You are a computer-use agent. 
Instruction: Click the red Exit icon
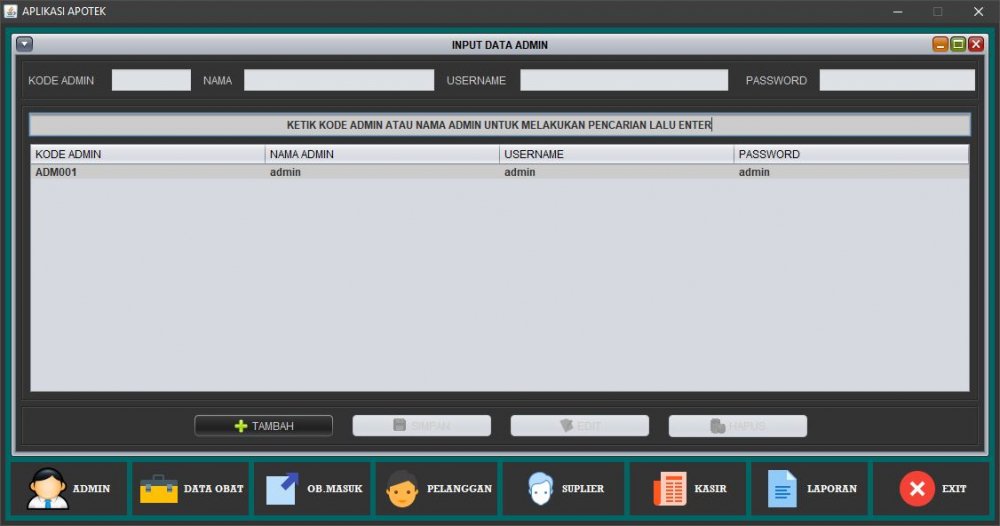[916, 489]
